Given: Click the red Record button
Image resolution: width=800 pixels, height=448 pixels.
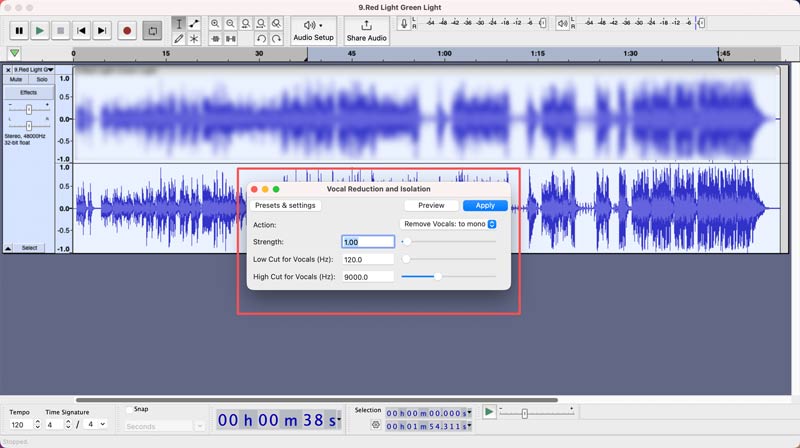Looking at the screenshot, I should point(127,31).
